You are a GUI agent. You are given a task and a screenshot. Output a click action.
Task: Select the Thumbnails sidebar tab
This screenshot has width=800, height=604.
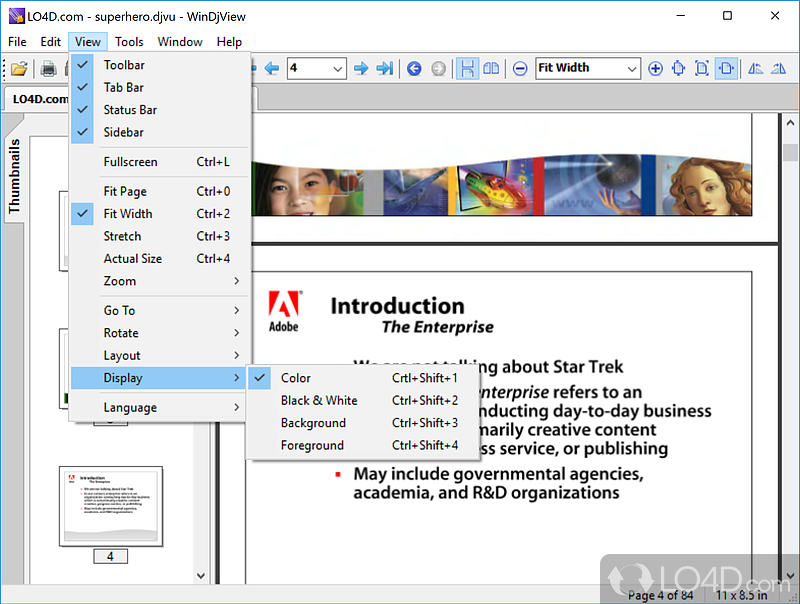[x=14, y=176]
